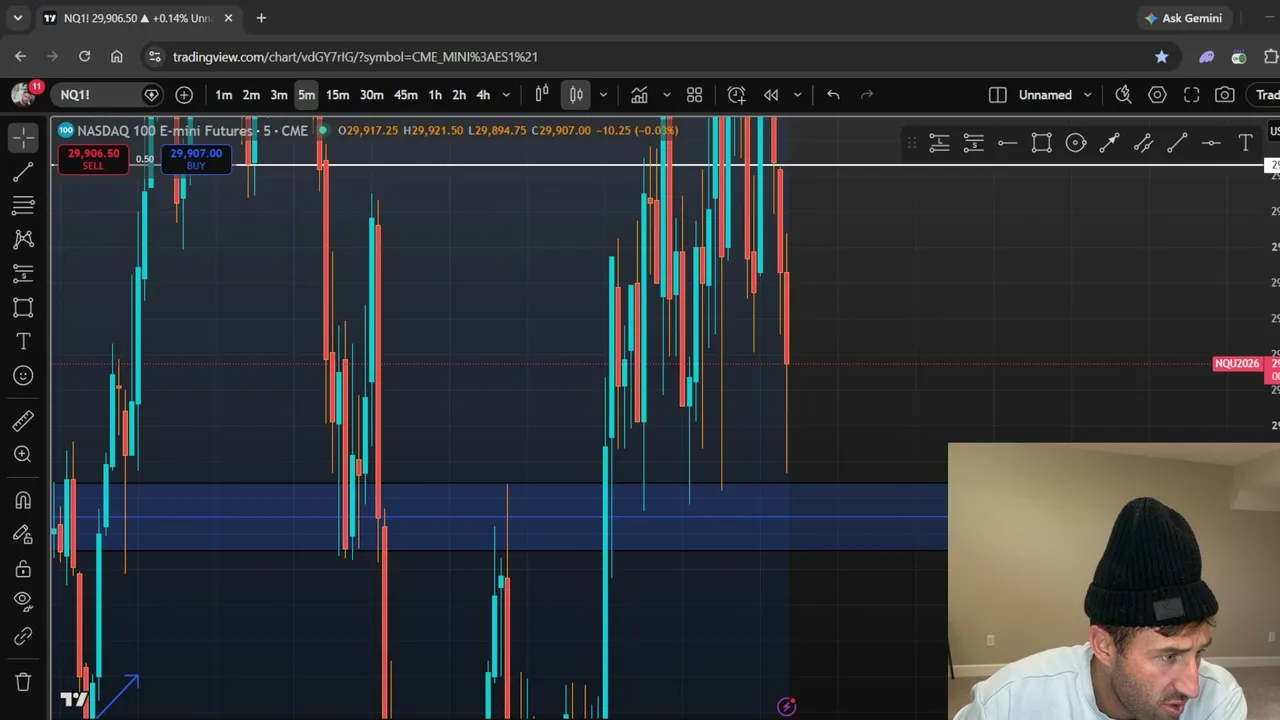Switch to the 2h interval

pyautogui.click(x=459, y=95)
